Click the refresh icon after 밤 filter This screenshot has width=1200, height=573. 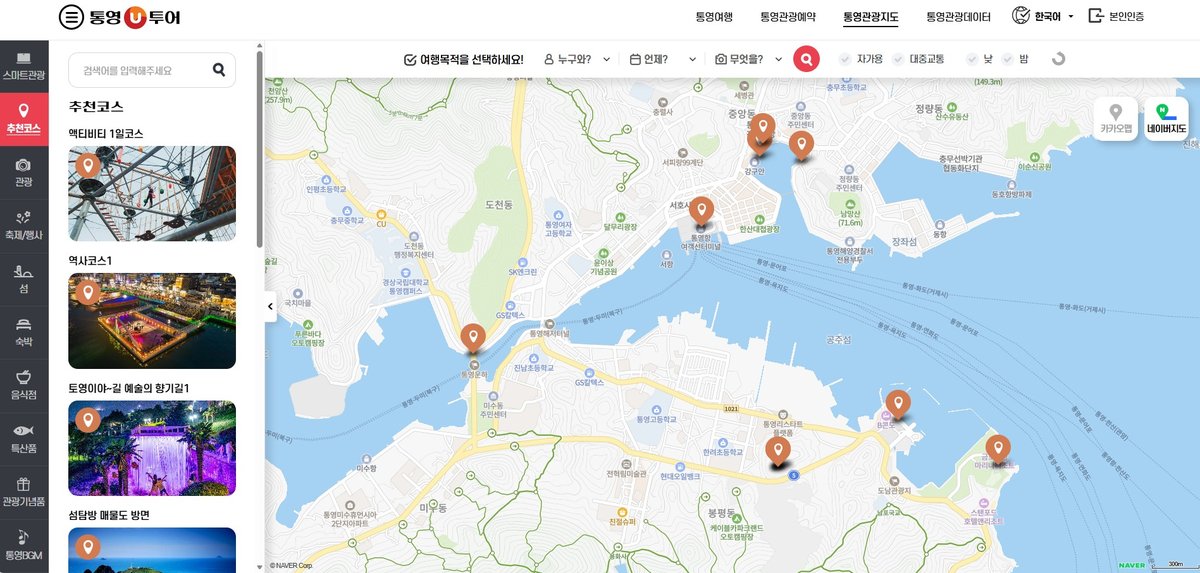point(1059,59)
